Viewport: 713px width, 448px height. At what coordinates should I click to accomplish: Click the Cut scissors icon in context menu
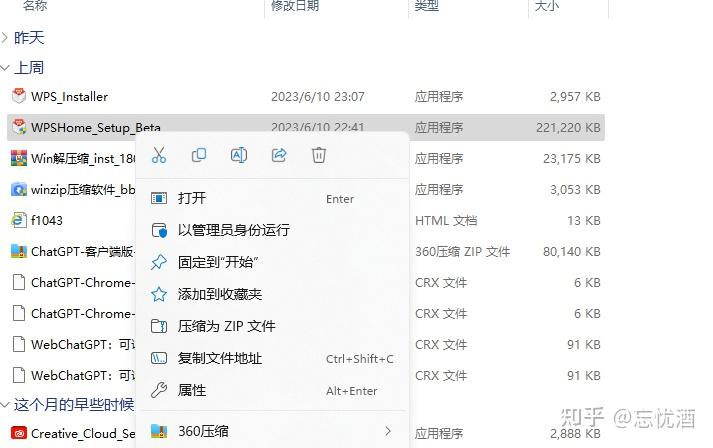pos(159,155)
